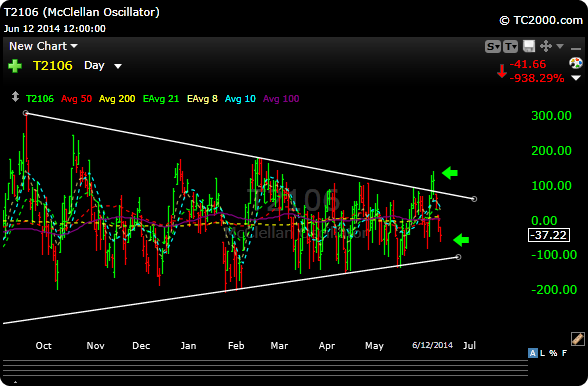This screenshot has height=386, width=588.
Task: Click the red down arrow change indicator
Action: pos(502,71)
